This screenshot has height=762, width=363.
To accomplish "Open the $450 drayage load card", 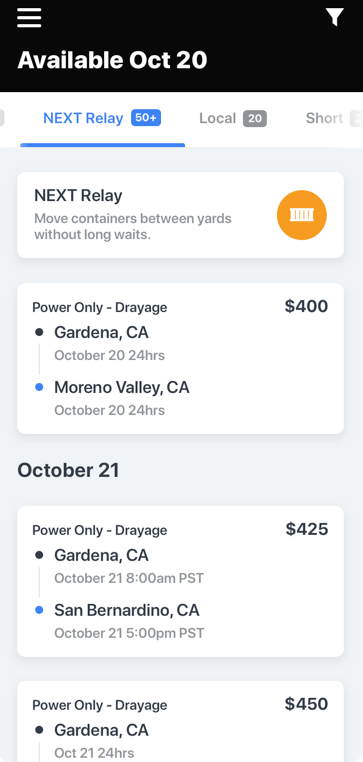I will [180, 721].
